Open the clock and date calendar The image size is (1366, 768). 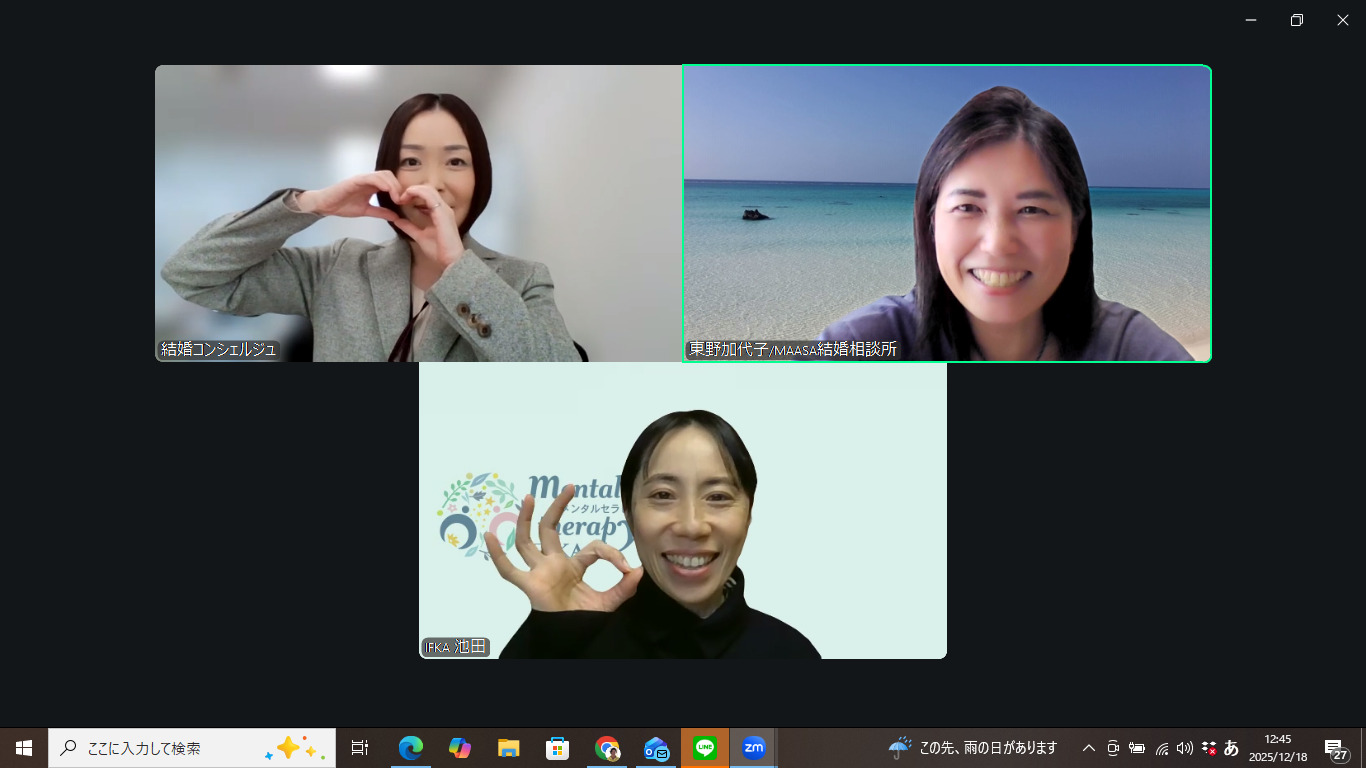[1277, 748]
